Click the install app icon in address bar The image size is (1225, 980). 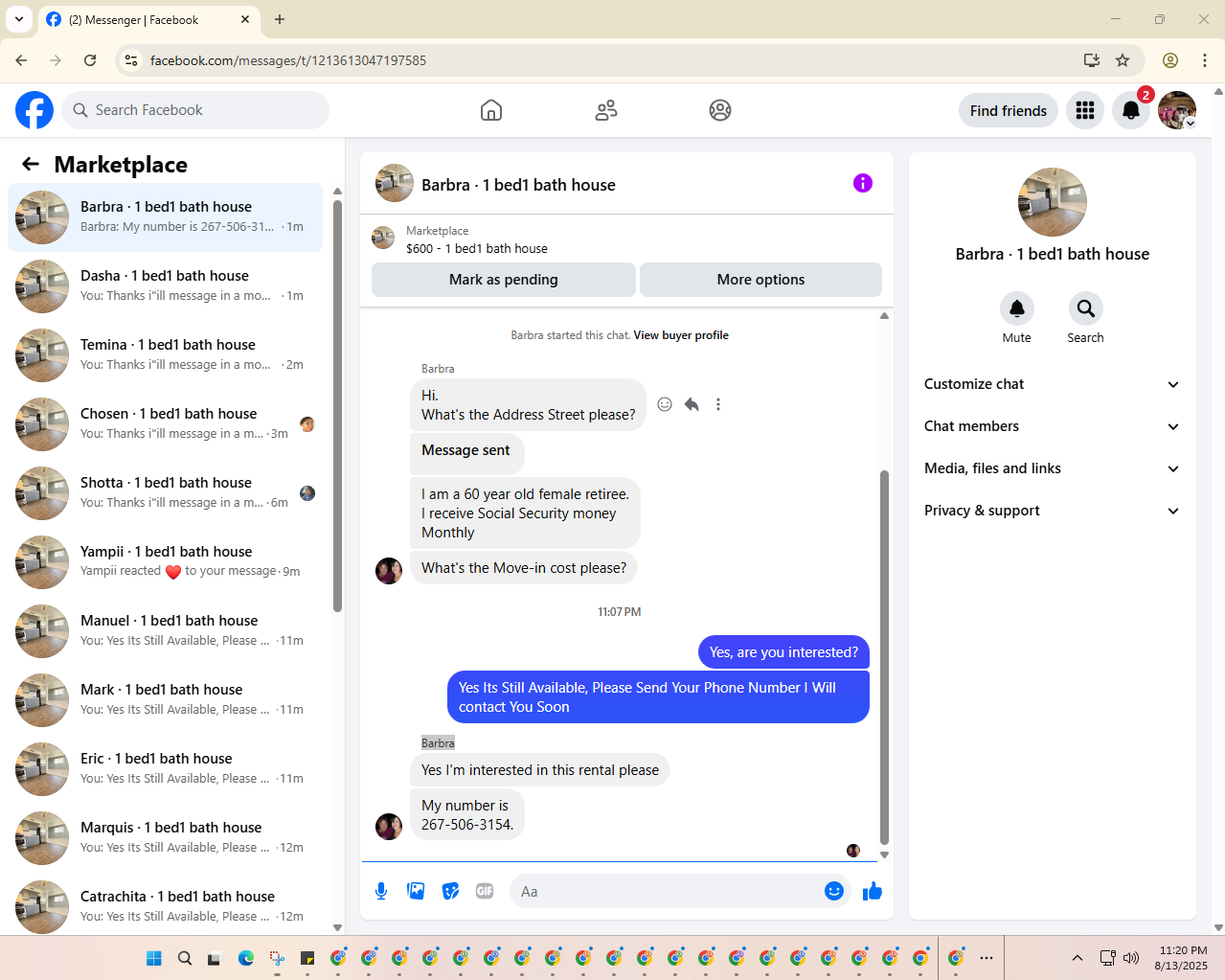[x=1091, y=60]
